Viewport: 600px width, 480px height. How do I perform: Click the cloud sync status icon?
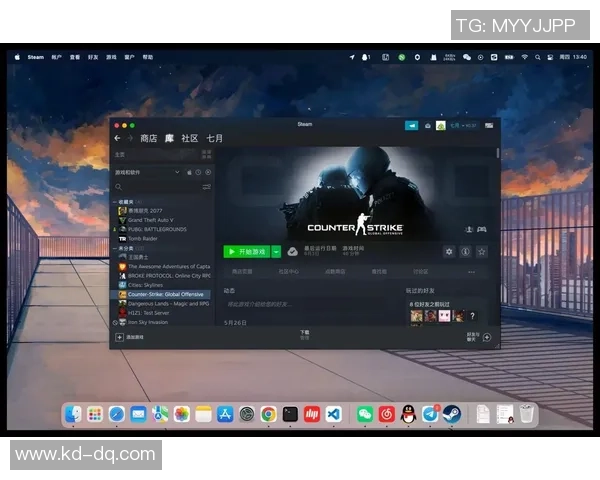(293, 252)
